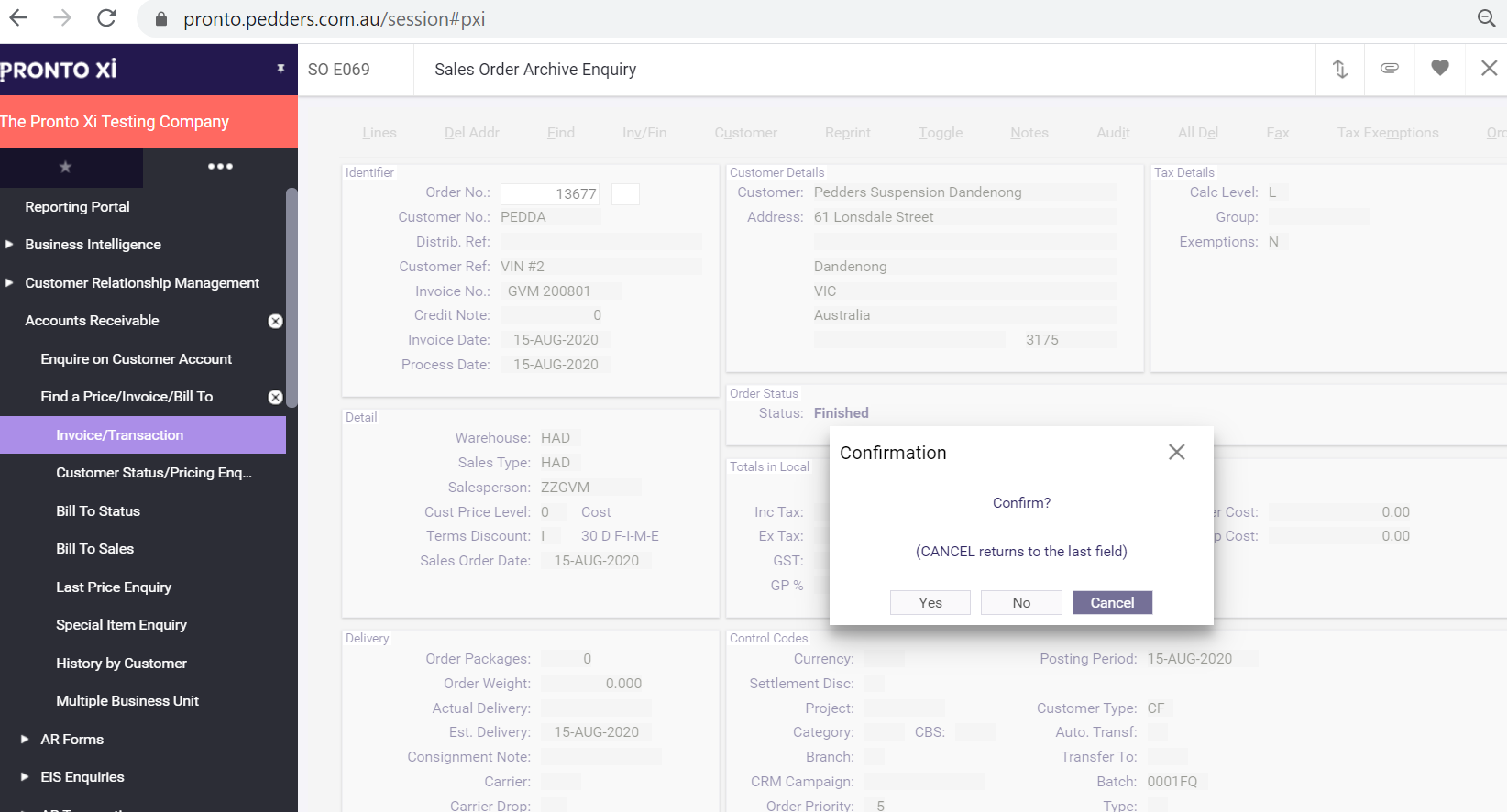The width and height of the screenshot is (1507, 812).
Task: Open History by Customer
Action: click(121, 664)
